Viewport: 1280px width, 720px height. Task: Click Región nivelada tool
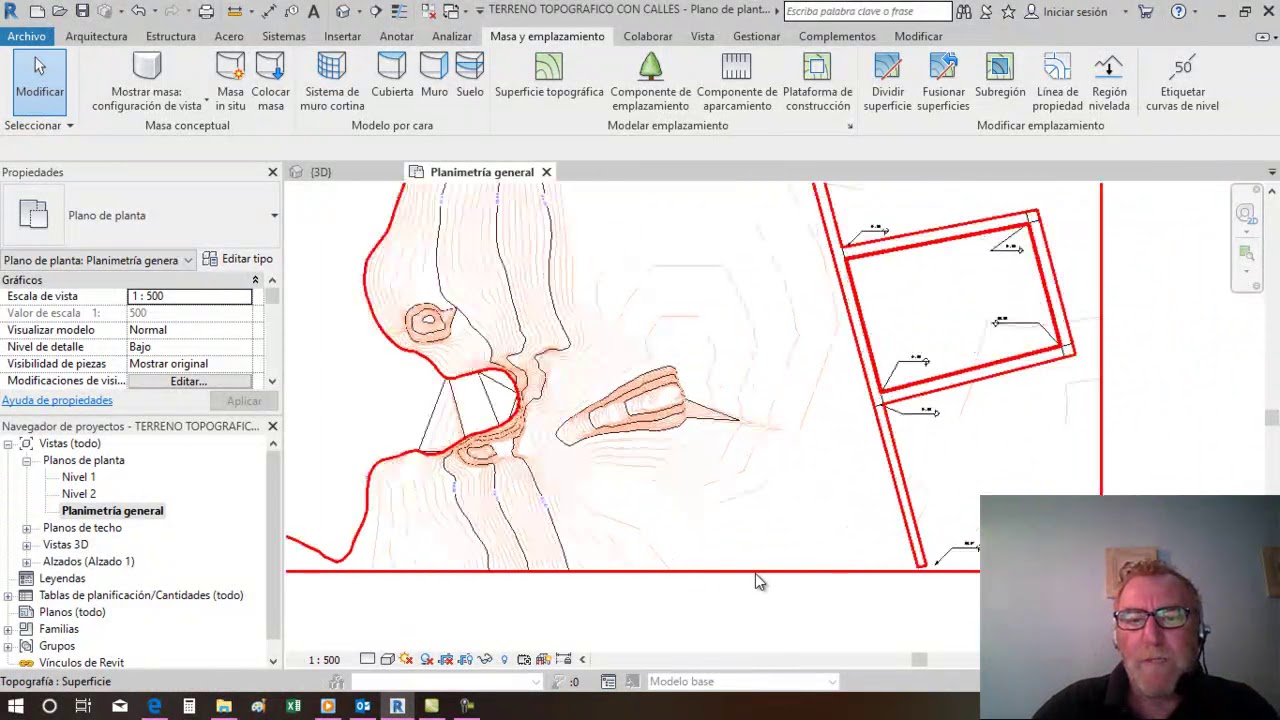(x=1109, y=80)
